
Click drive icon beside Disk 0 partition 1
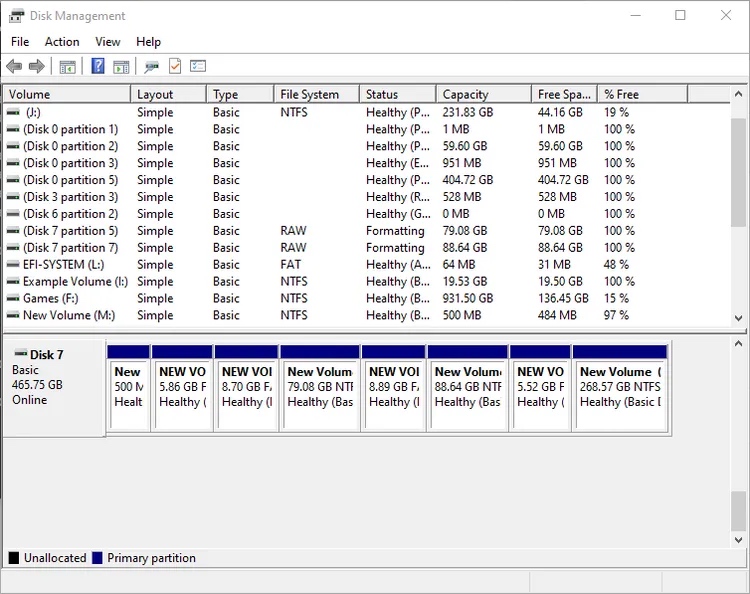point(13,129)
